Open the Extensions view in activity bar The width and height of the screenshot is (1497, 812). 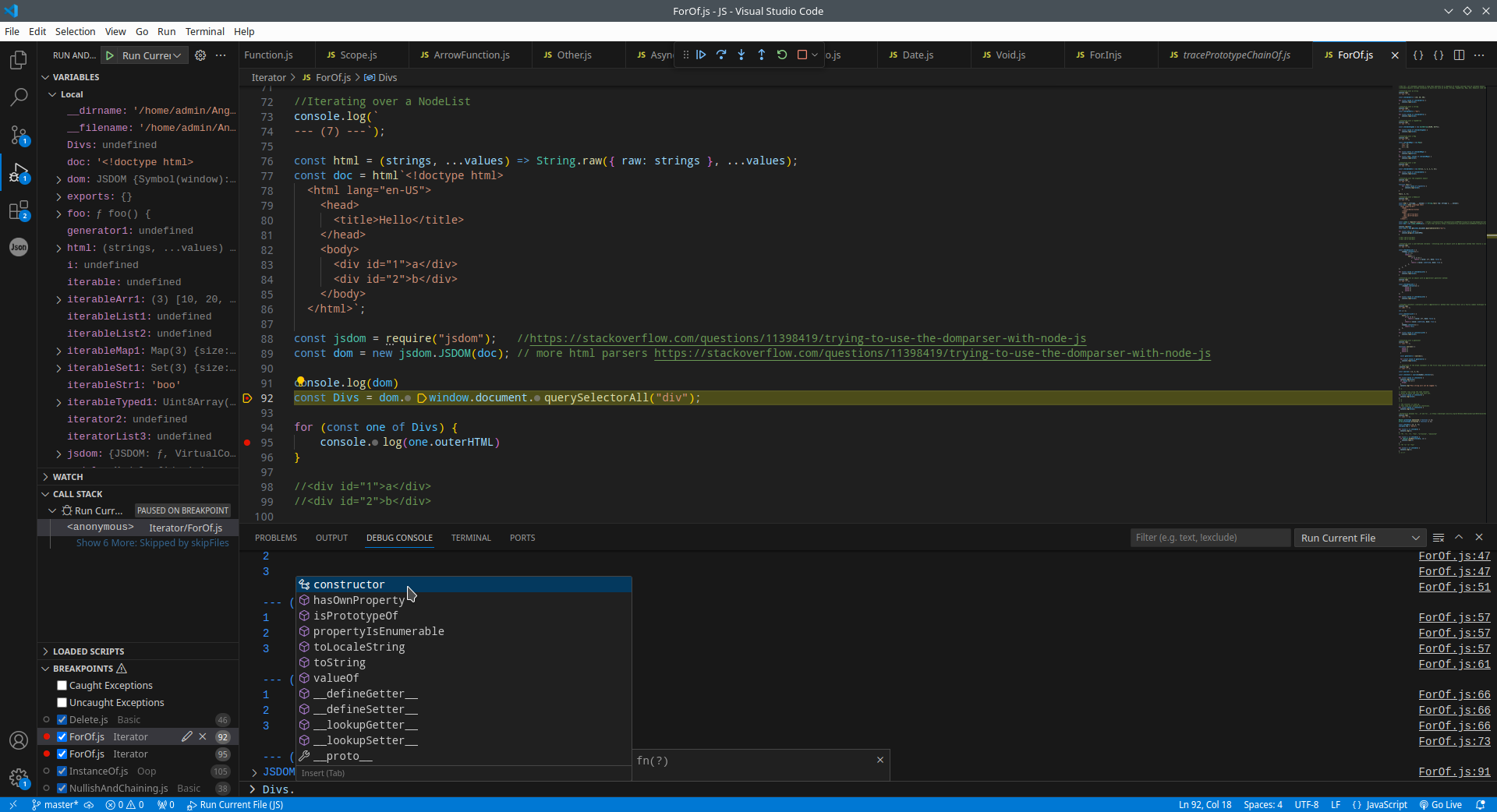19,210
